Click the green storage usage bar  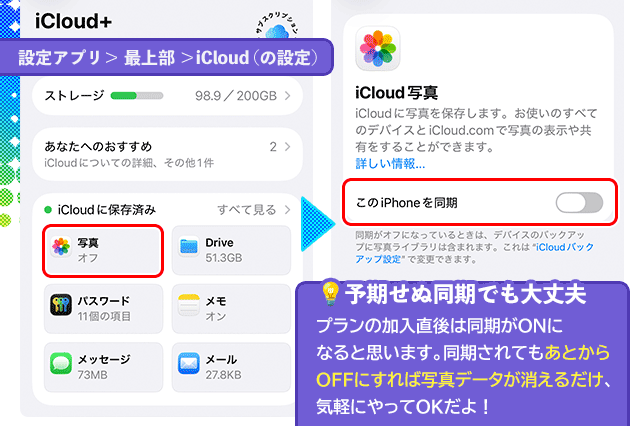pos(137,96)
